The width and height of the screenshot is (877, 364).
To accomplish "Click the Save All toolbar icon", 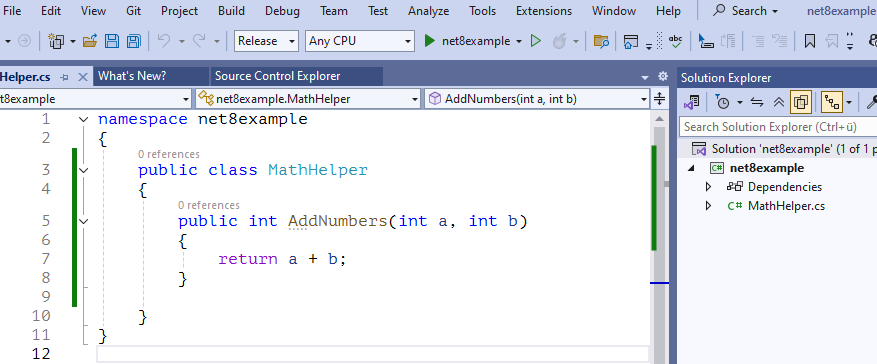I will (x=134, y=41).
